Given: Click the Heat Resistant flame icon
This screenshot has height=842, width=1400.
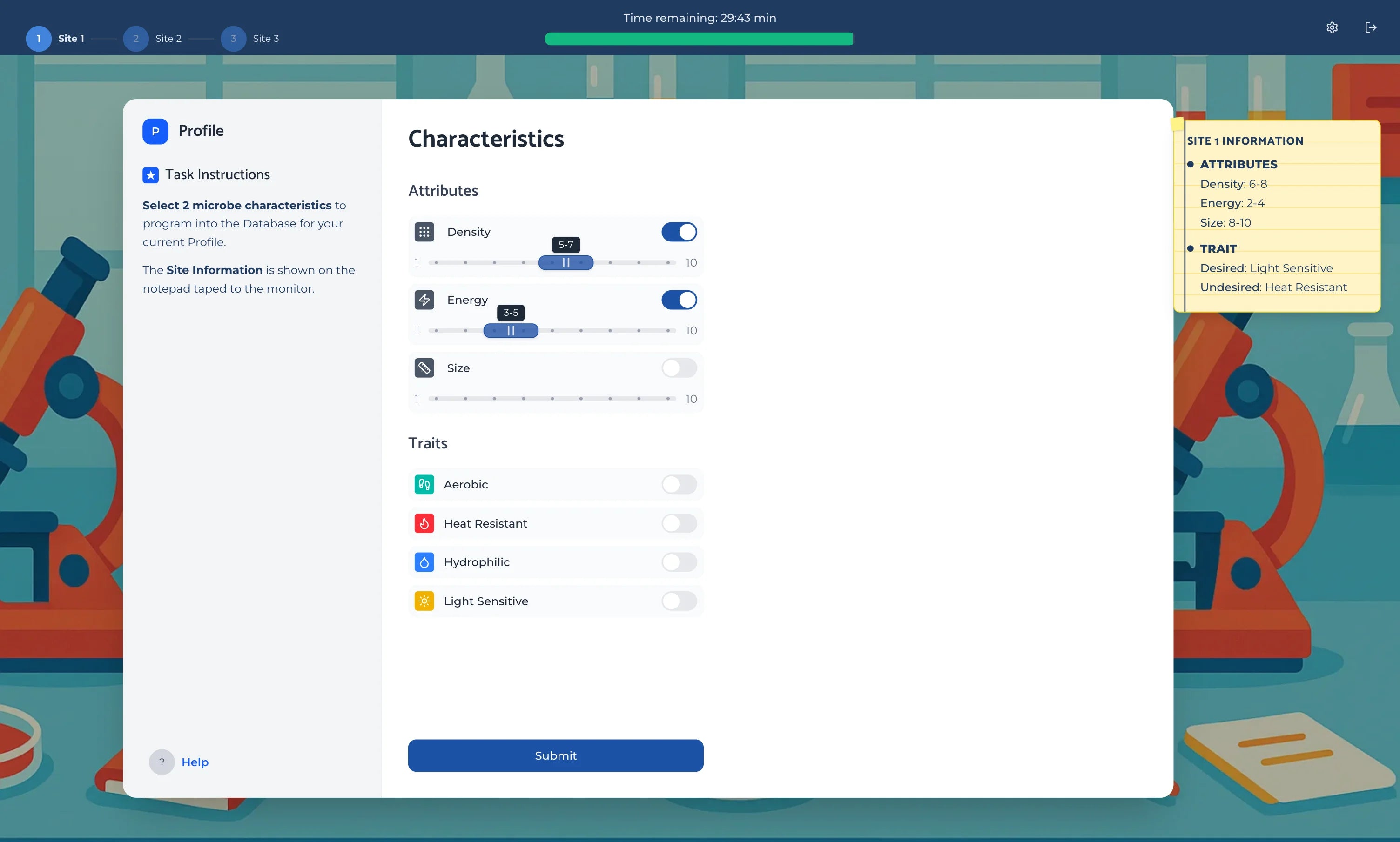Looking at the screenshot, I should (x=424, y=524).
